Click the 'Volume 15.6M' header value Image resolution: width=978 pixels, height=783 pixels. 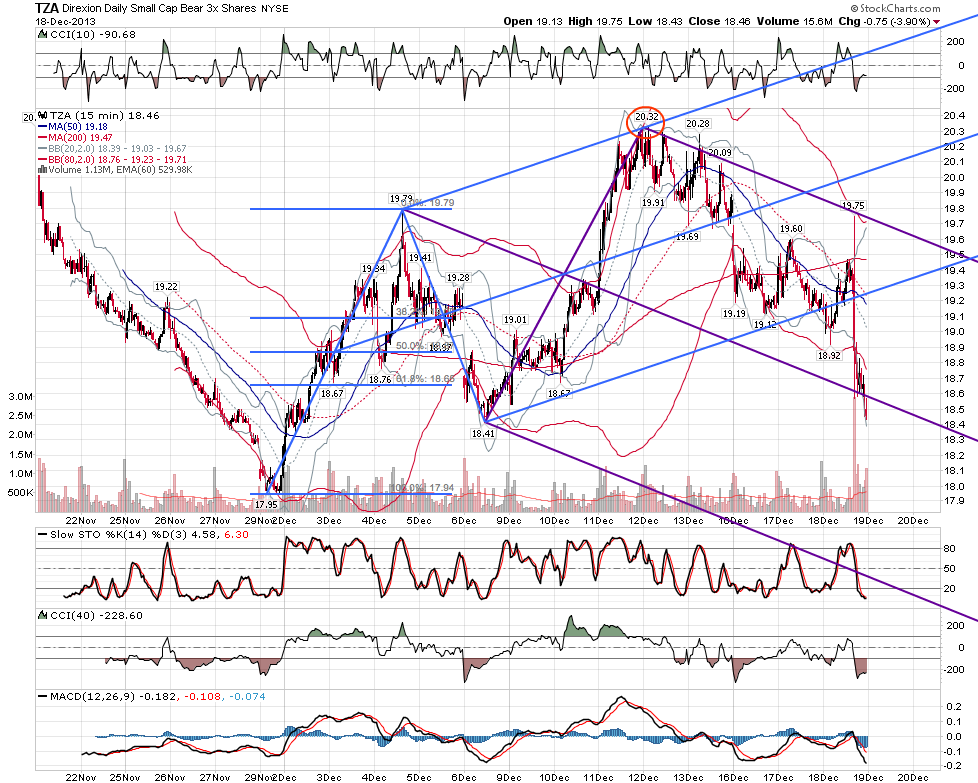pyautogui.click(x=795, y=21)
